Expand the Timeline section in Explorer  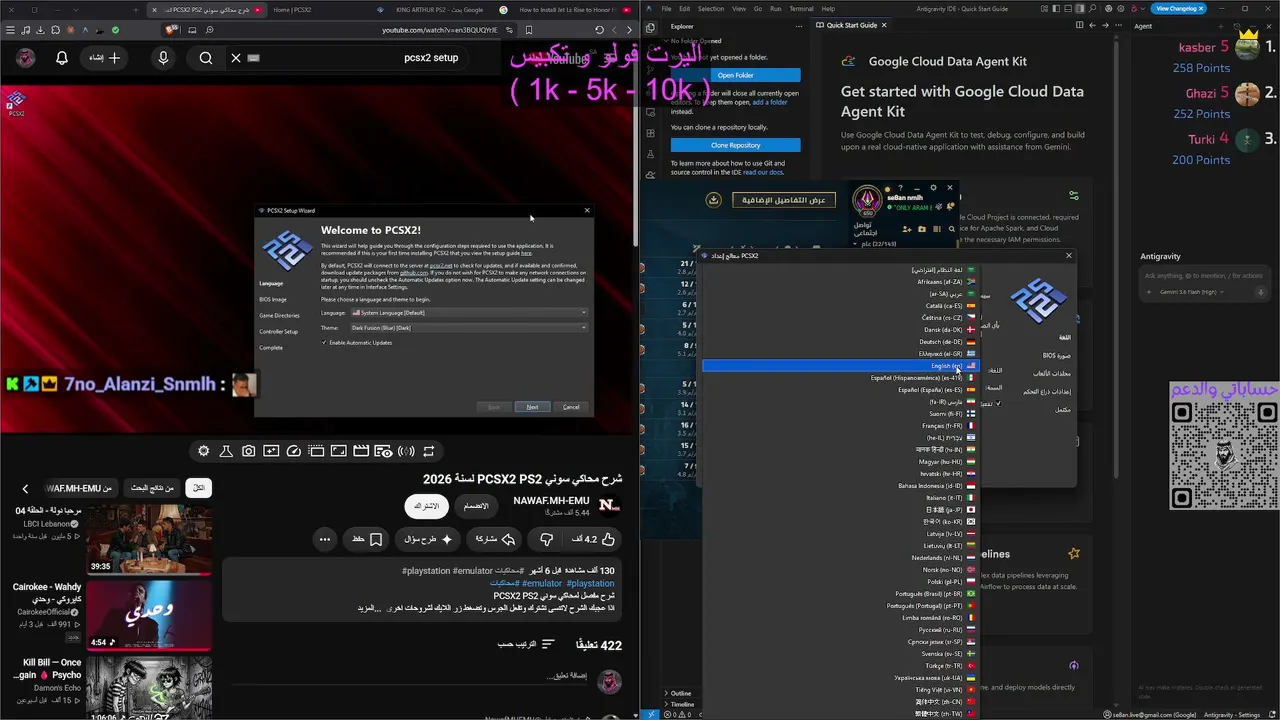(681, 704)
